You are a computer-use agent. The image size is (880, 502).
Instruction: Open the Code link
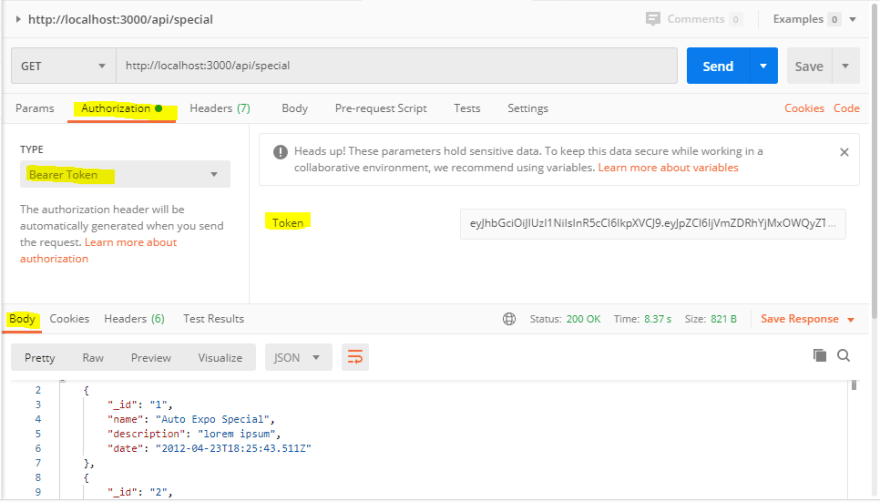coord(846,108)
